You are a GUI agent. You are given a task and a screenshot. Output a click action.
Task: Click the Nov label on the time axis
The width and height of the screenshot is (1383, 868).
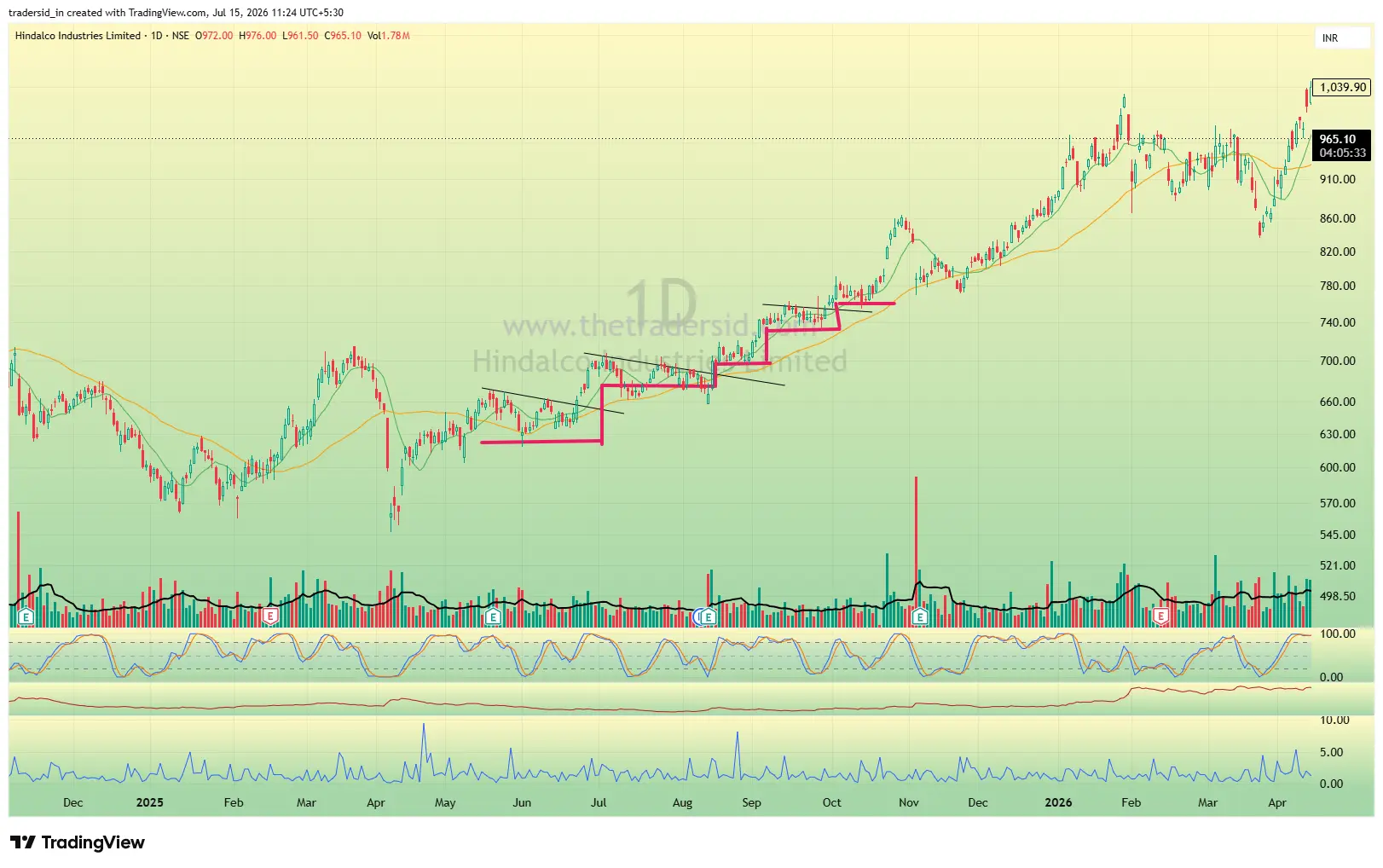pos(909,802)
